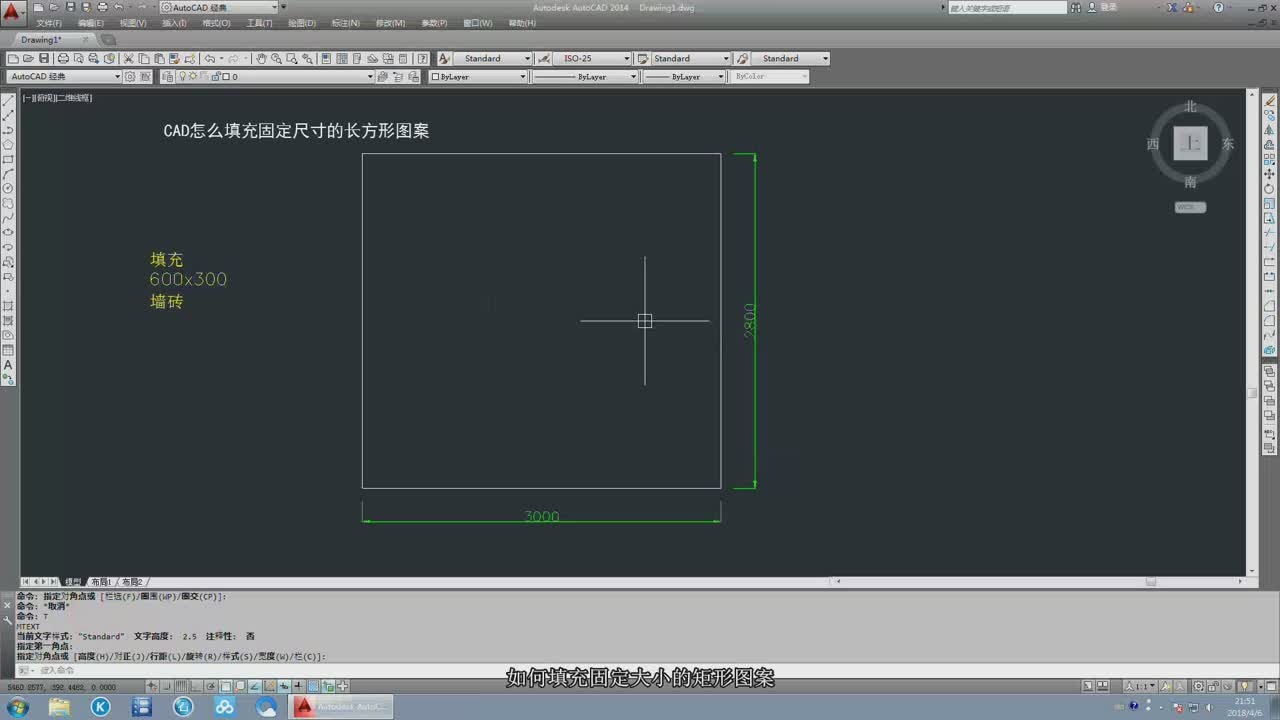
Task: Open the AutoCAD 经典 workspace dropdown
Action: point(64,76)
